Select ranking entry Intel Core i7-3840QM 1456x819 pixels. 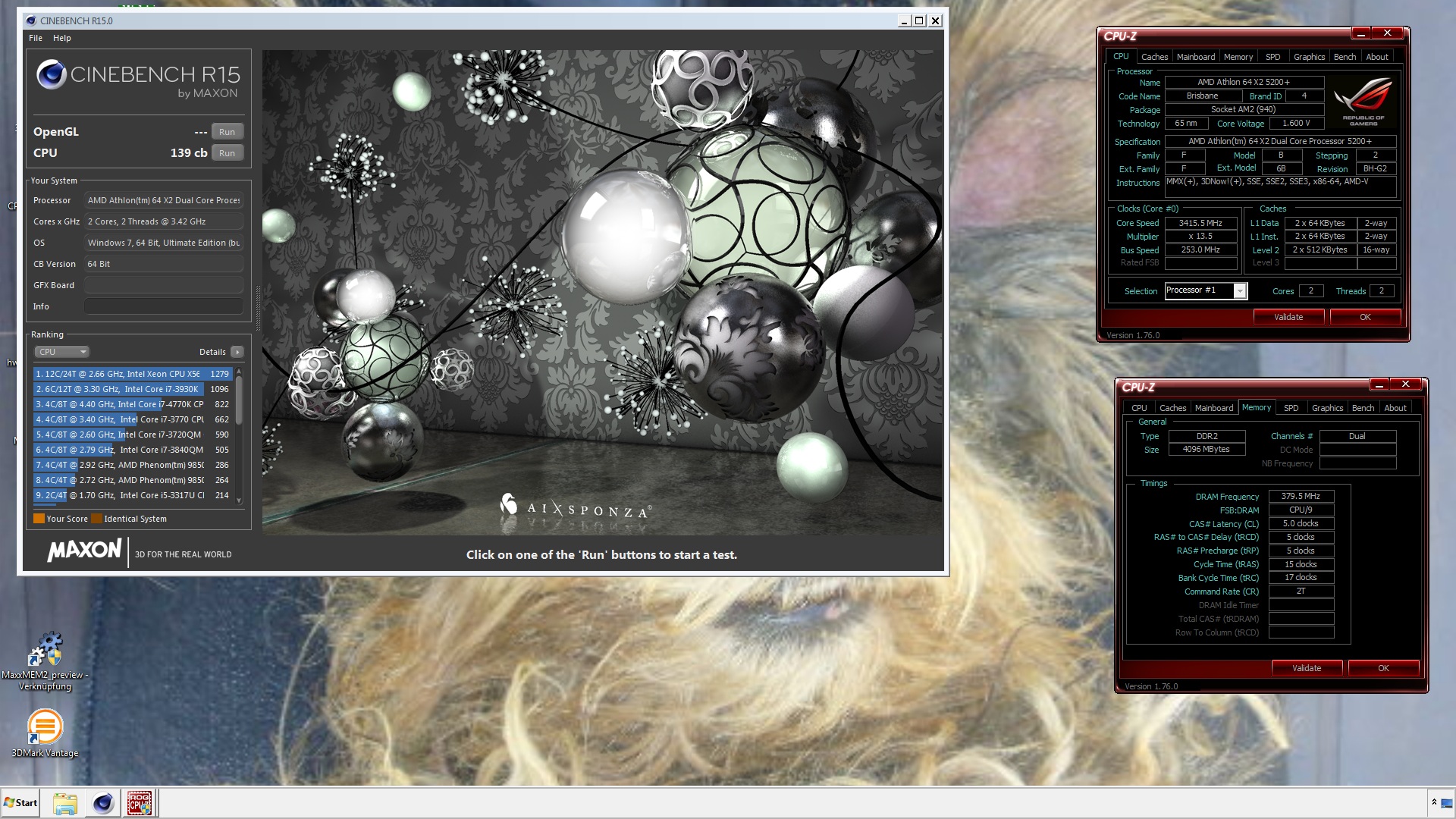click(x=133, y=450)
